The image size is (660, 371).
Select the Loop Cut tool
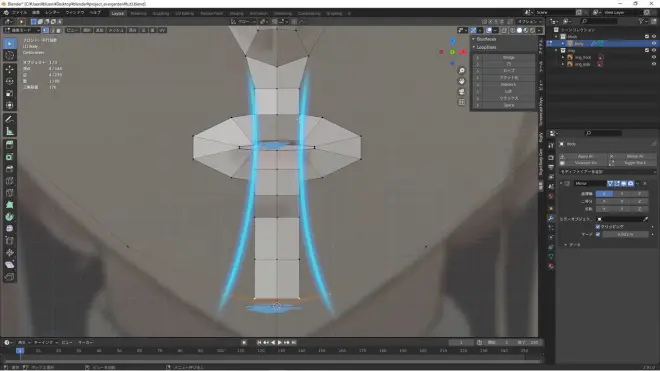coord(10,181)
